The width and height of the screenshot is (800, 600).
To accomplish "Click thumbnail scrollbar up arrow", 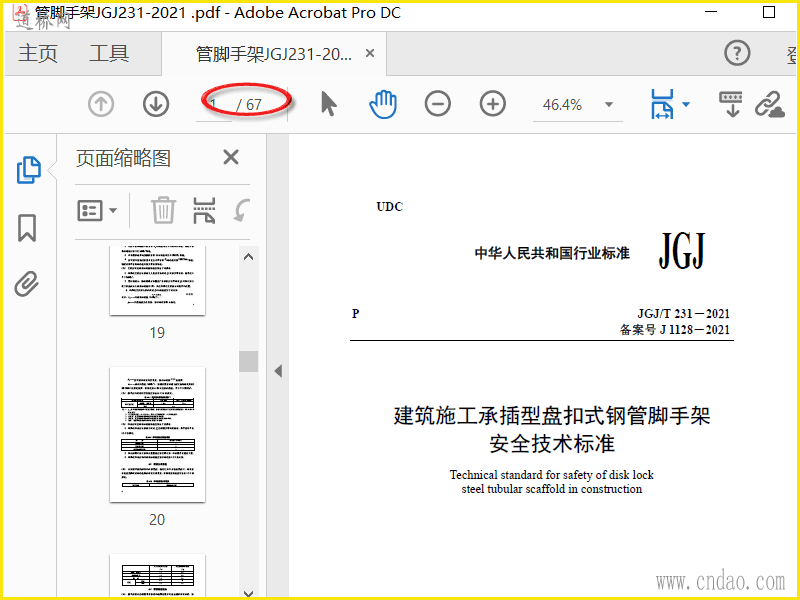I will coord(248,257).
